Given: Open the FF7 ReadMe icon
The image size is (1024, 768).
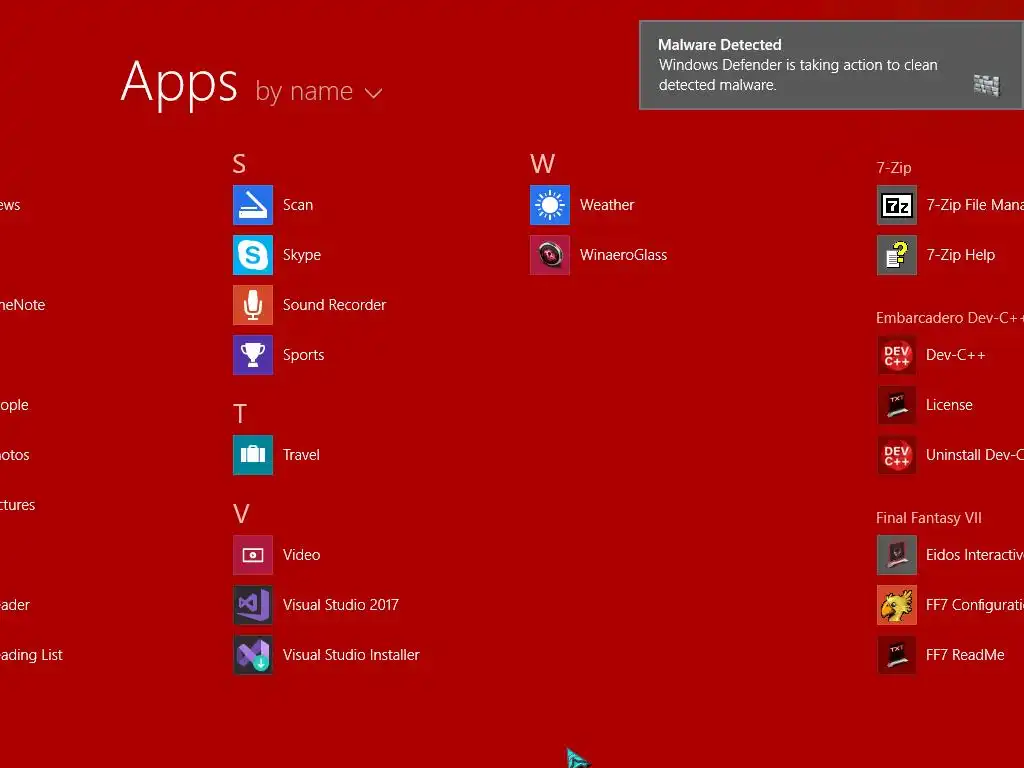Looking at the screenshot, I should pyautogui.click(x=897, y=655).
